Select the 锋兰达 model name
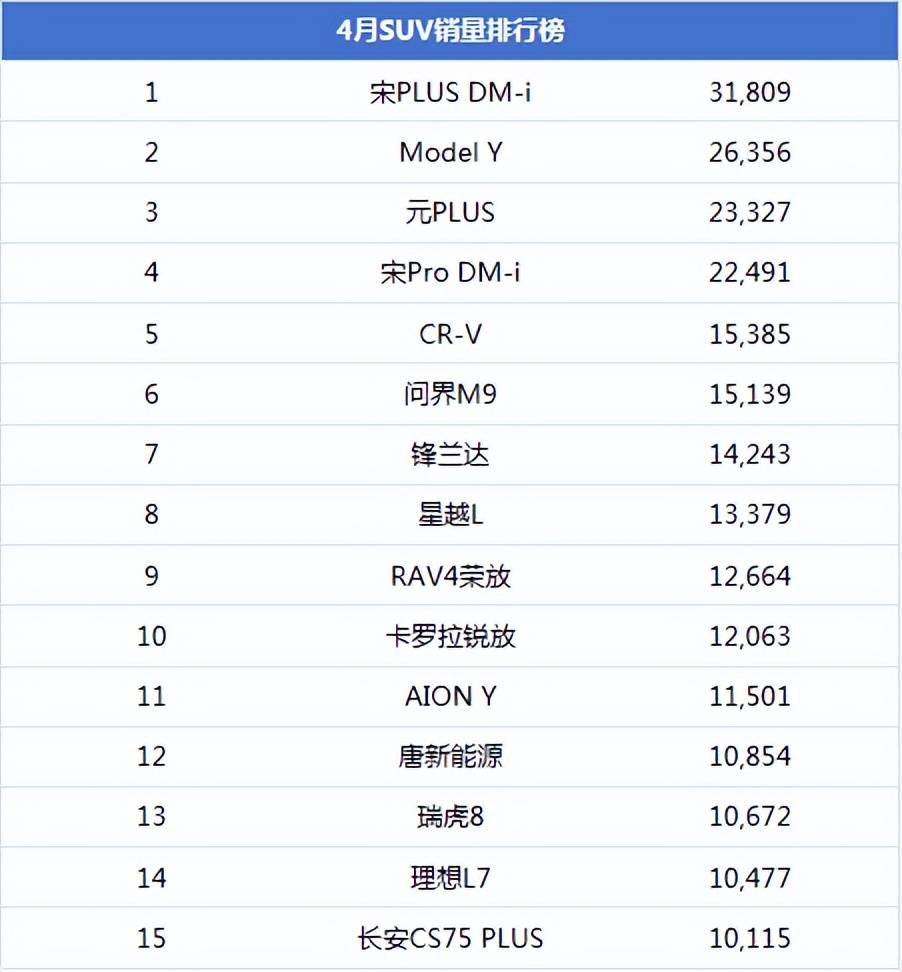Screen dimensions: 902x972 450,455
